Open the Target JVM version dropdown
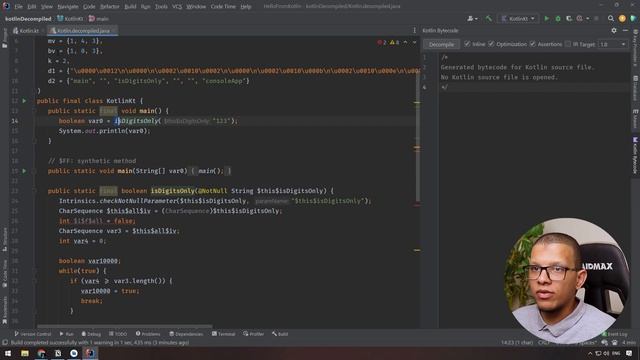Image resolution: width=640 pixels, height=360 pixels. click(x=613, y=44)
